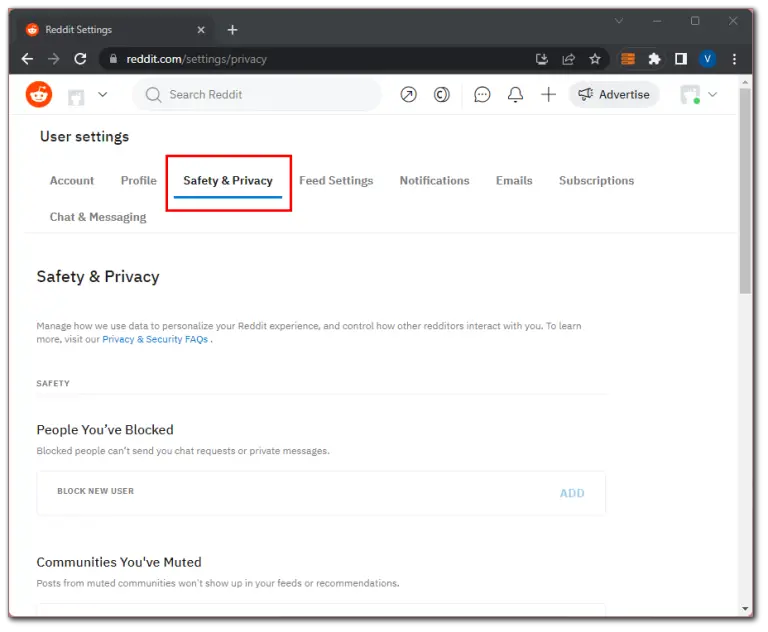
Task: Open the Chat bubble icon
Action: (x=482, y=95)
